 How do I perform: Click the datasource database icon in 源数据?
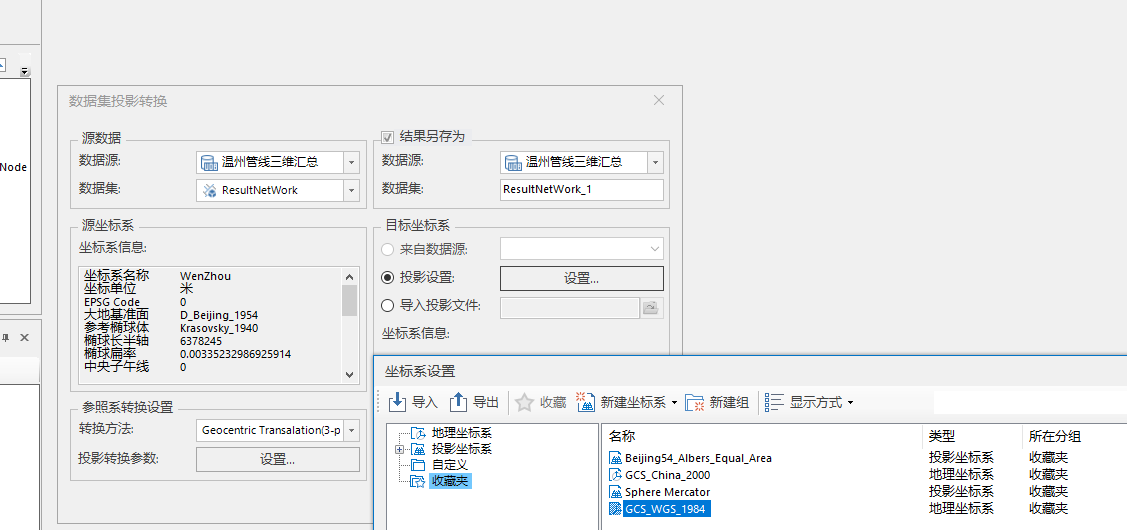point(209,163)
